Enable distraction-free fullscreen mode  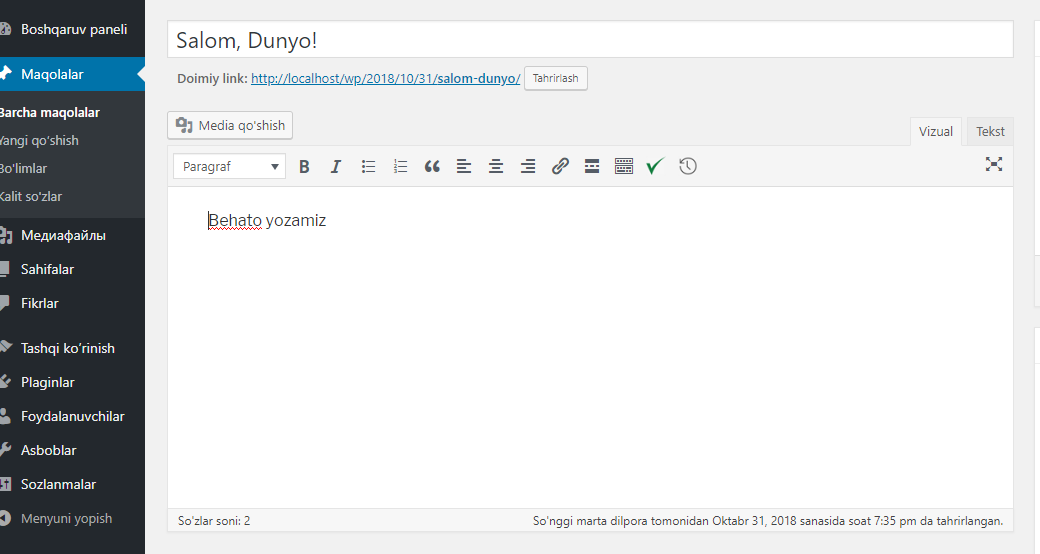point(994,165)
